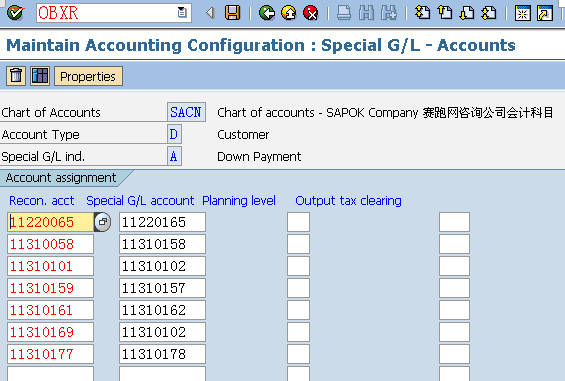
Task: Click the table layout icon beside Properties
Action: point(40,76)
